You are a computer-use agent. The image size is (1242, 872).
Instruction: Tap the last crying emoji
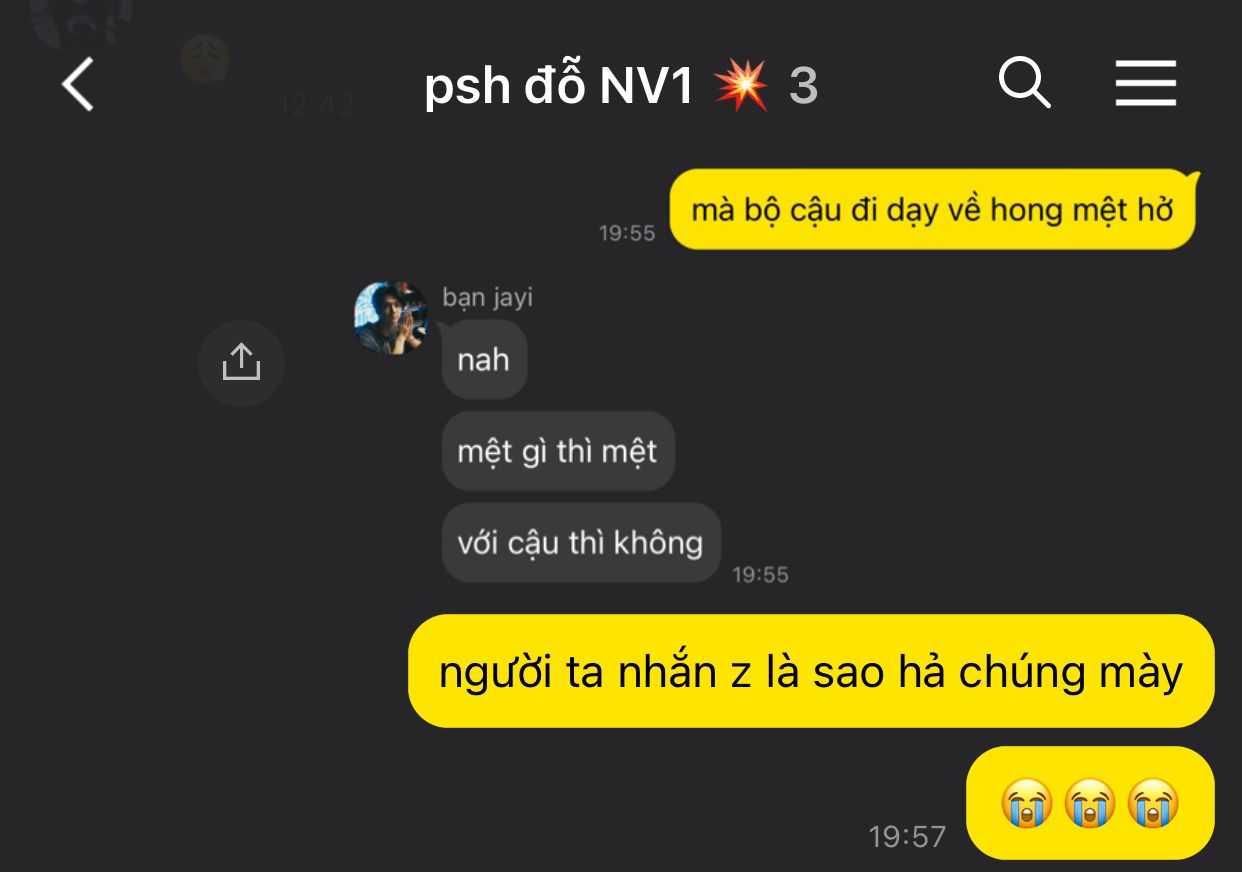click(x=1153, y=804)
